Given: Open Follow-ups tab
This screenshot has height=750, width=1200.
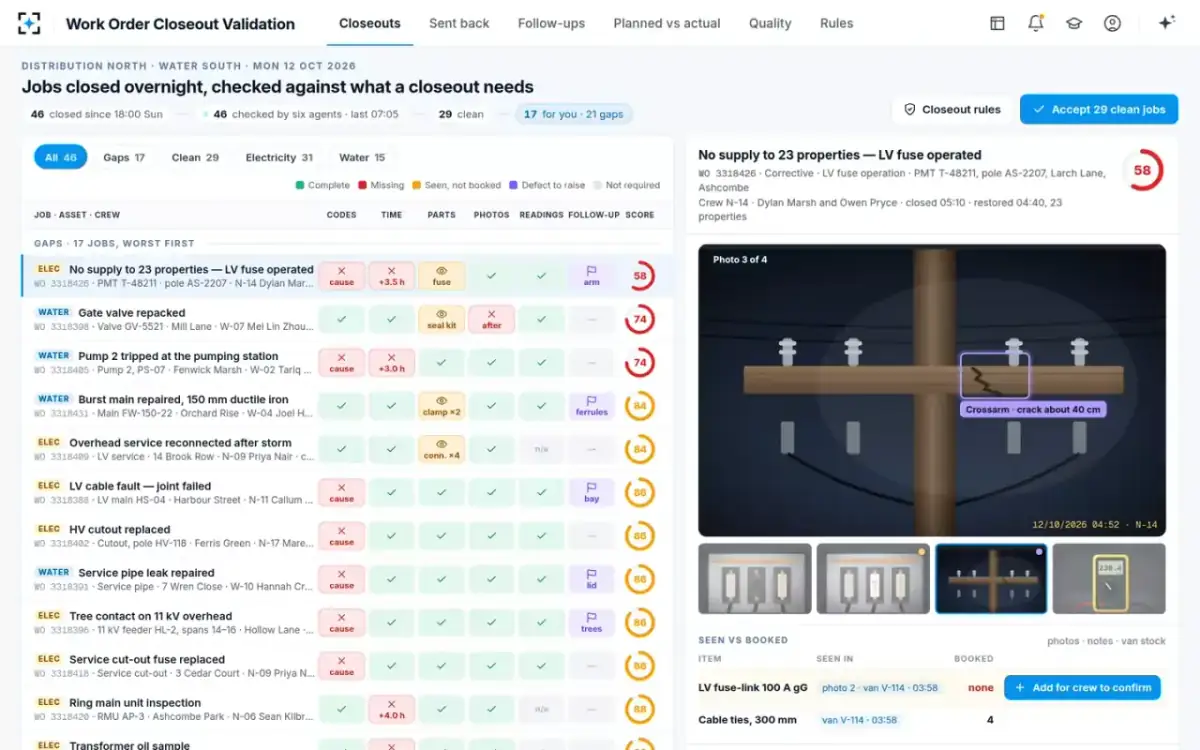Looking at the screenshot, I should (551, 23).
